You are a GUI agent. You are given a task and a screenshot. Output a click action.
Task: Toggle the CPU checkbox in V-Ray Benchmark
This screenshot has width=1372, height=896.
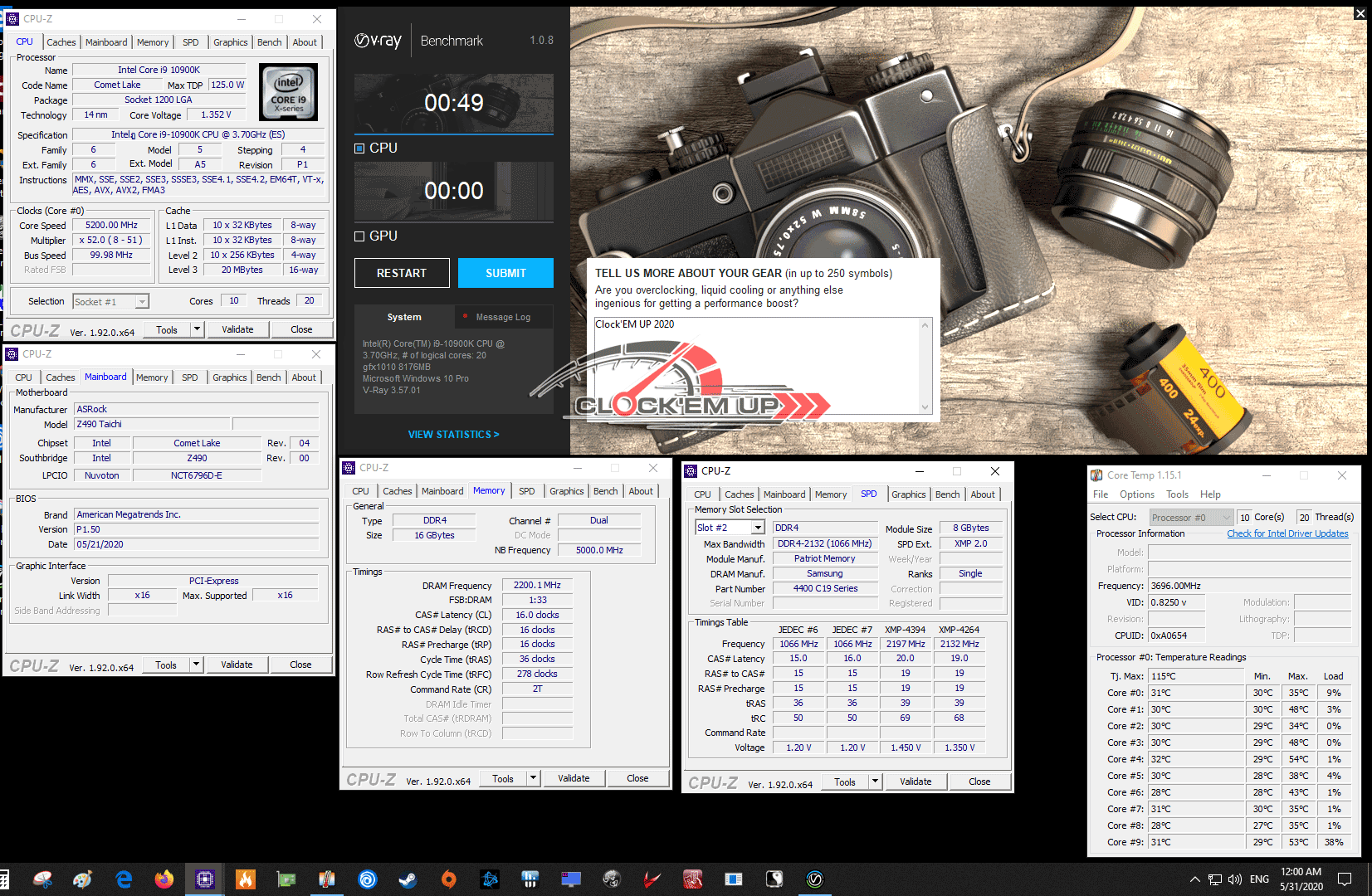[360, 149]
